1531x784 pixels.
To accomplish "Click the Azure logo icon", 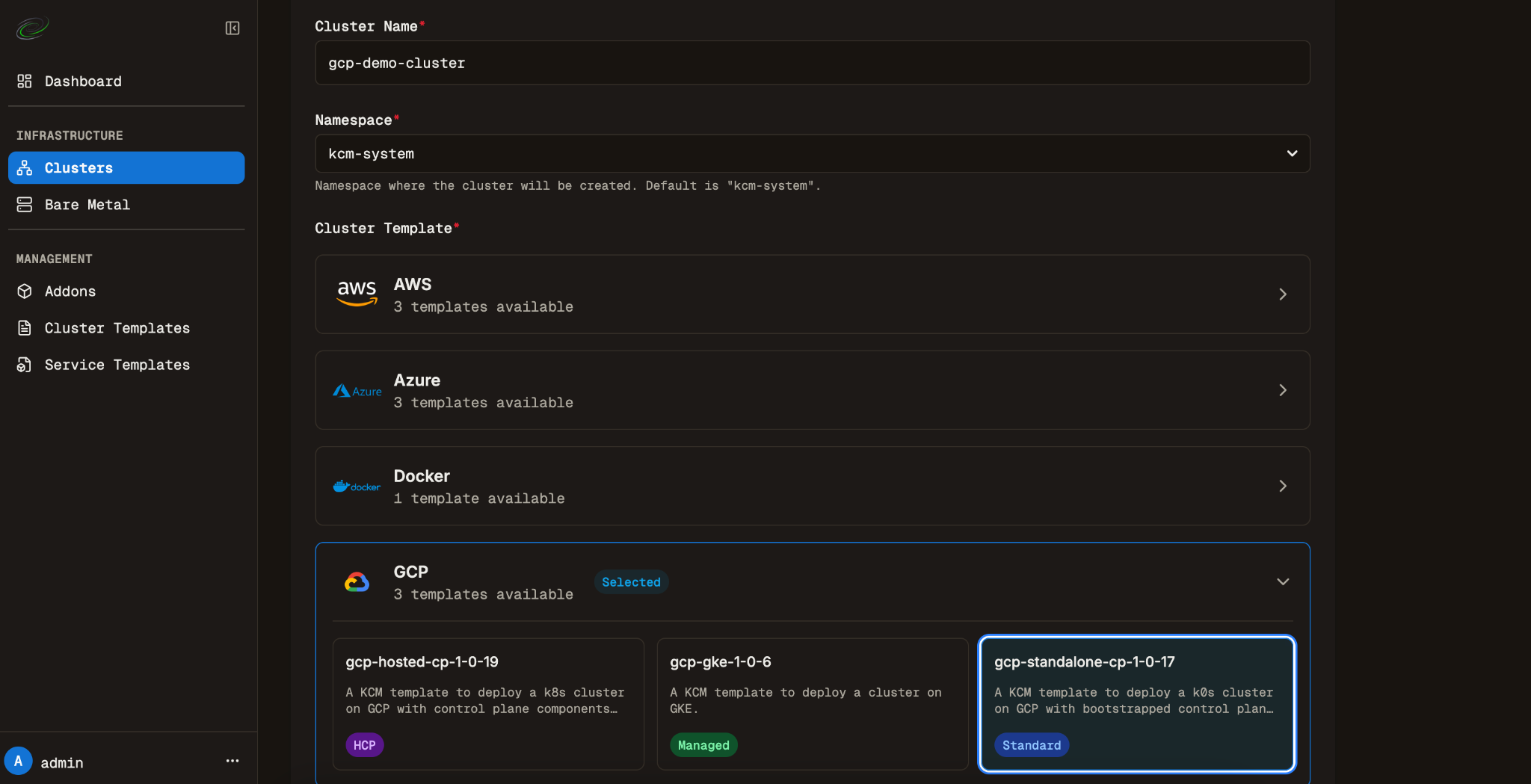I will click(x=357, y=390).
